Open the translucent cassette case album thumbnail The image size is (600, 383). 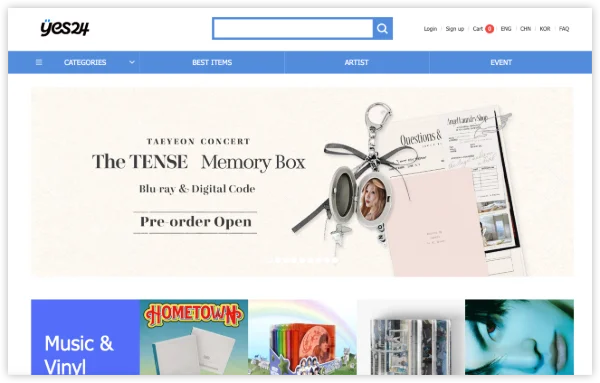(x=411, y=337)
